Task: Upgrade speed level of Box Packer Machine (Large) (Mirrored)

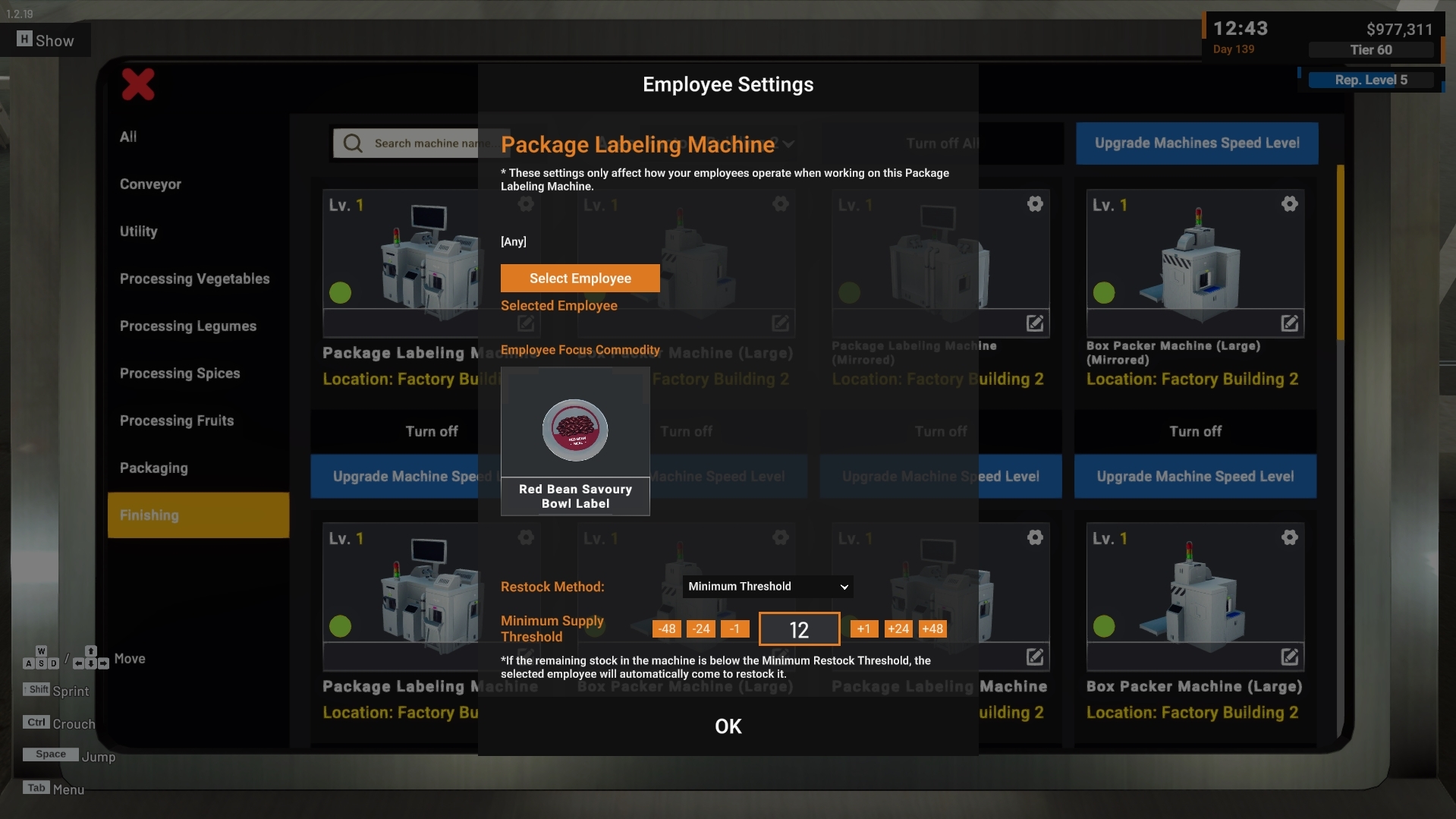Action: point(1195,477)
